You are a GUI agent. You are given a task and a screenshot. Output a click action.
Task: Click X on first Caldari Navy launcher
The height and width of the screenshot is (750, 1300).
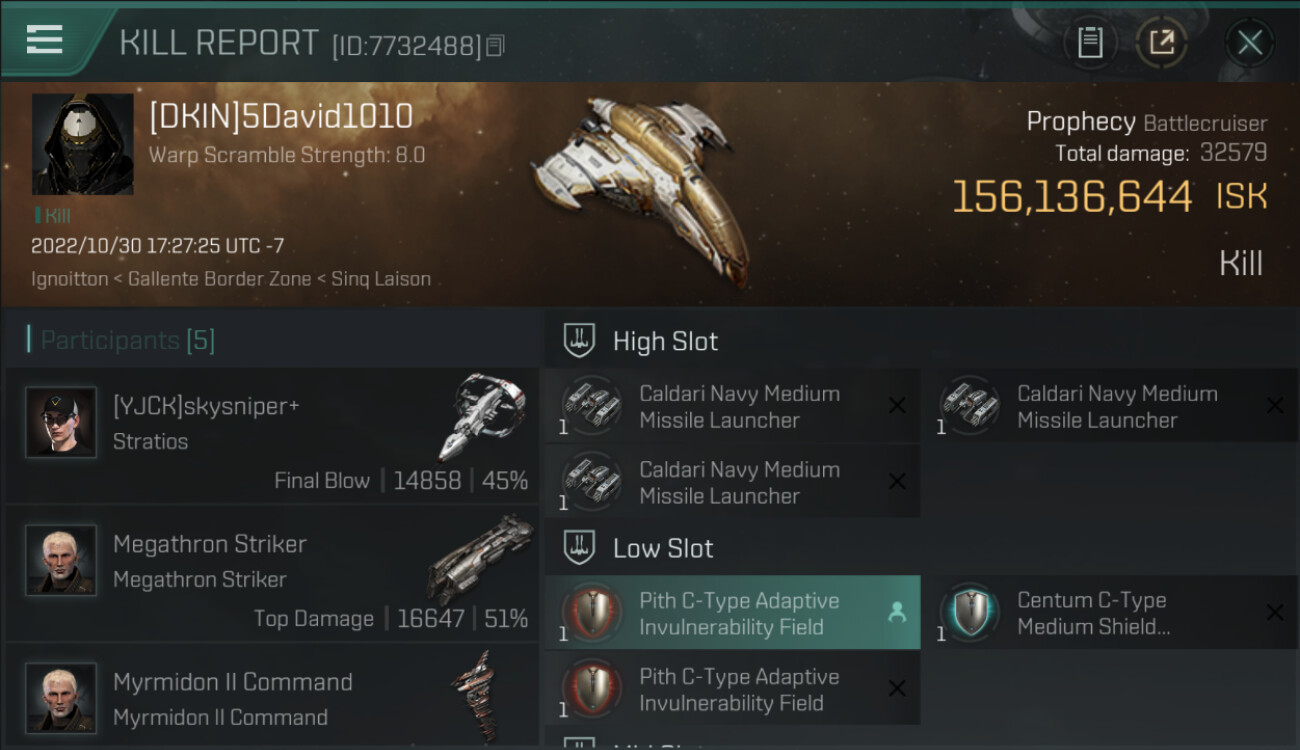pyautogui.click(x=897, y=405)
